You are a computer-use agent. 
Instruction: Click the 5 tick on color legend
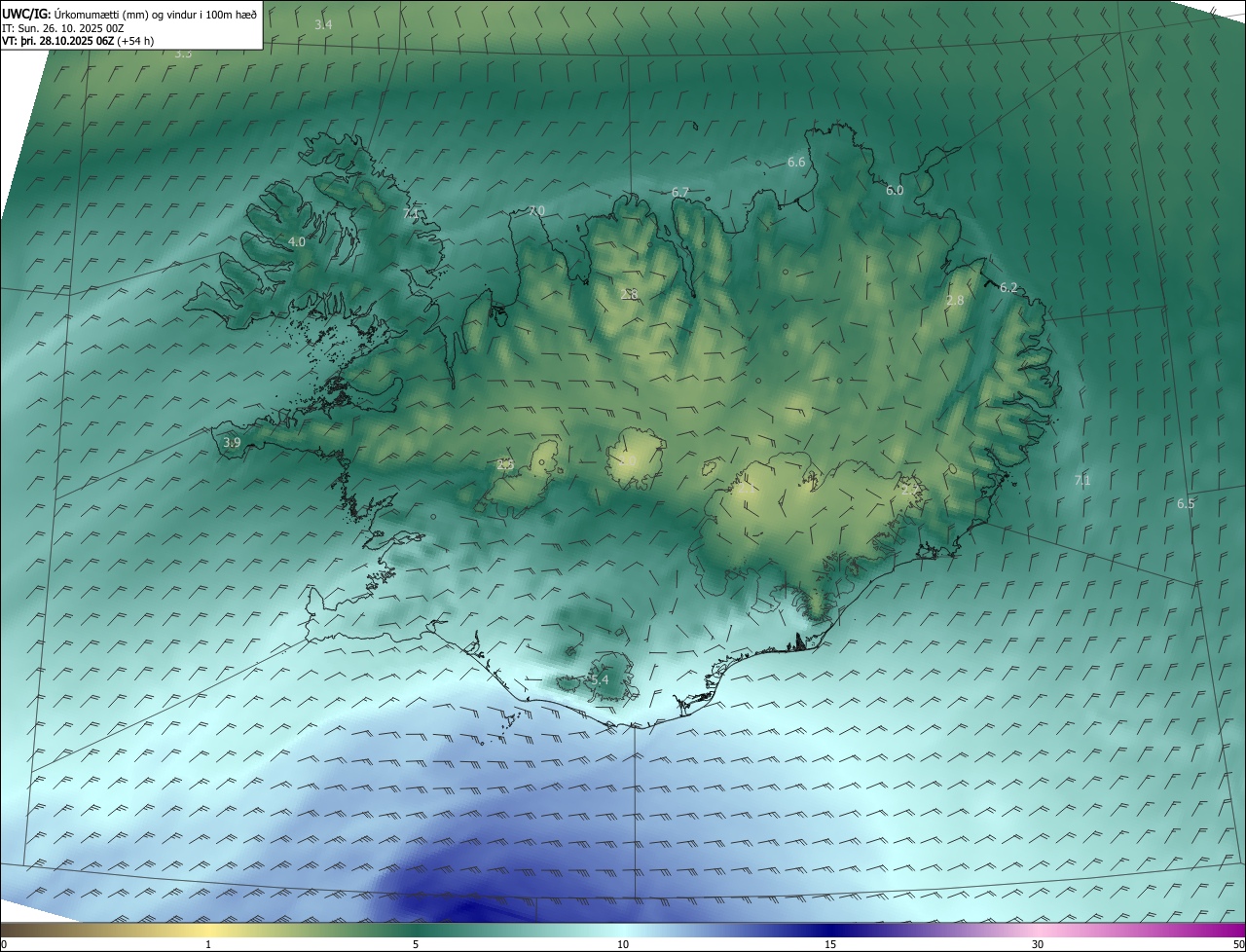[x=416, y=944]
